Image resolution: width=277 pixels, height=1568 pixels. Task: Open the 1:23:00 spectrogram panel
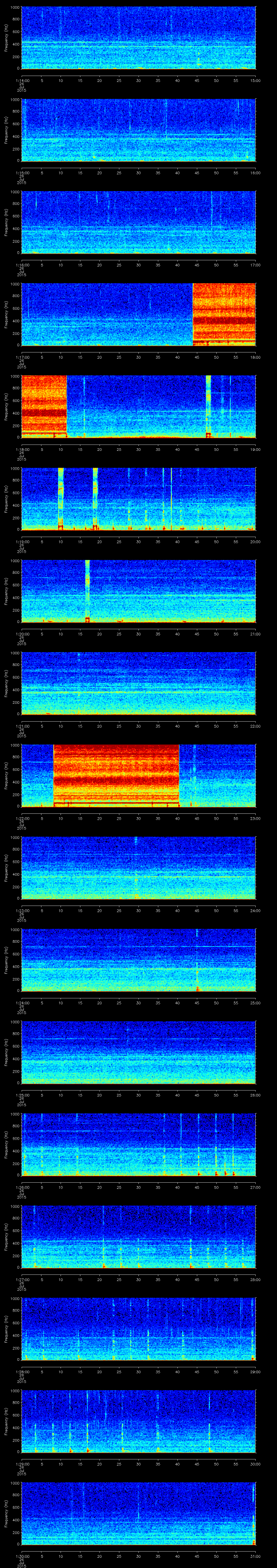pyautogui.click(x=138, y=868)
